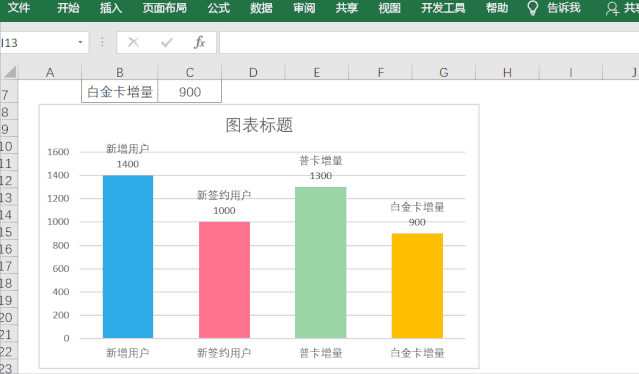Viewport: 639px width, 374px height.
Task: Select the yellow 白金卡增量 bar
Action: coord(417,286)
